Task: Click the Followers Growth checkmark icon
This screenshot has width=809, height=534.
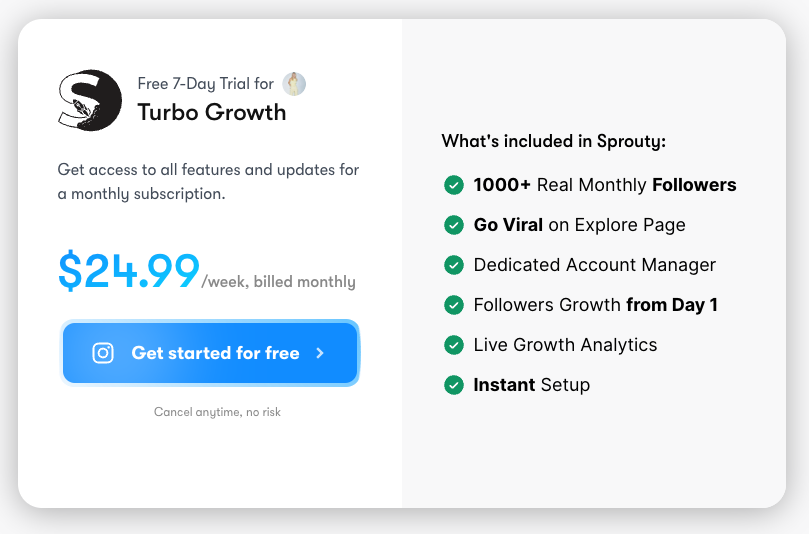Action: pos(454,305)
